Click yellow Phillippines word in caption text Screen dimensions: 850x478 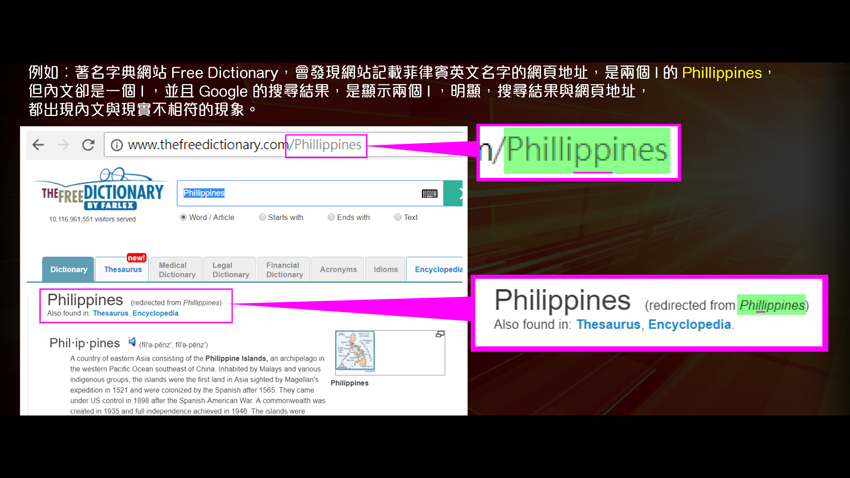coord(722,73)
